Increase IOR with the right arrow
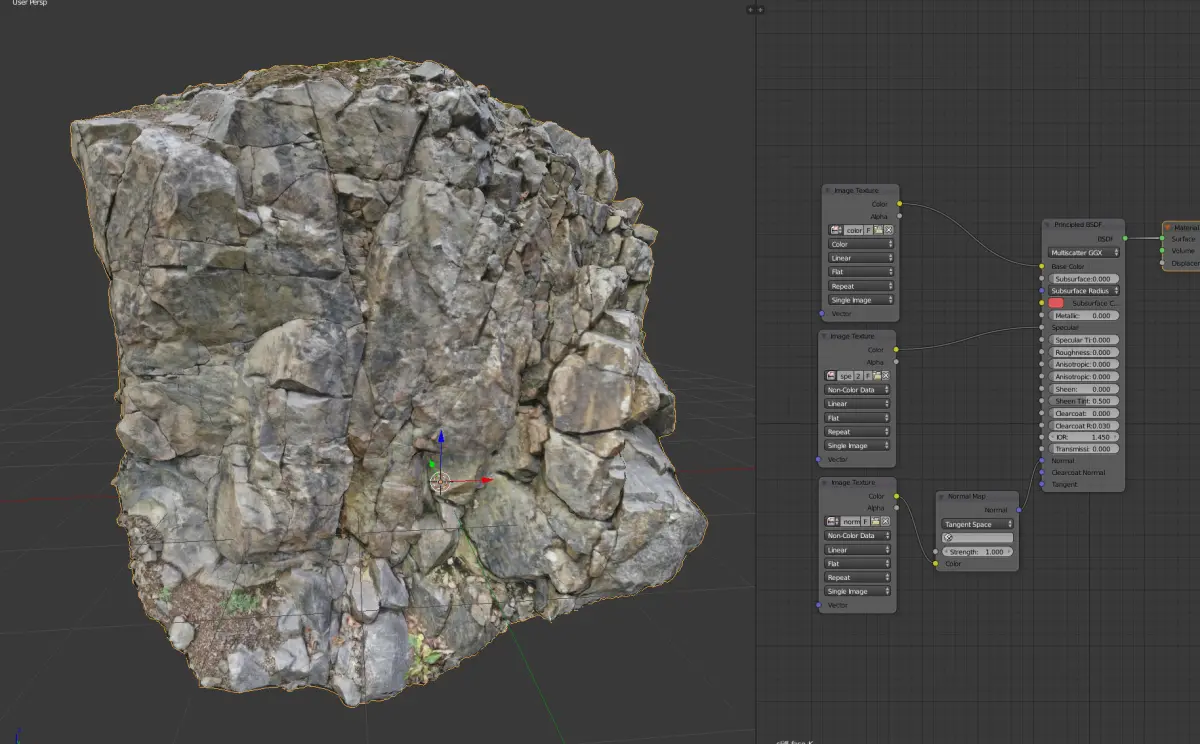The height and width of the screenshot is (744, 1200). click(x=1116, y=437)
